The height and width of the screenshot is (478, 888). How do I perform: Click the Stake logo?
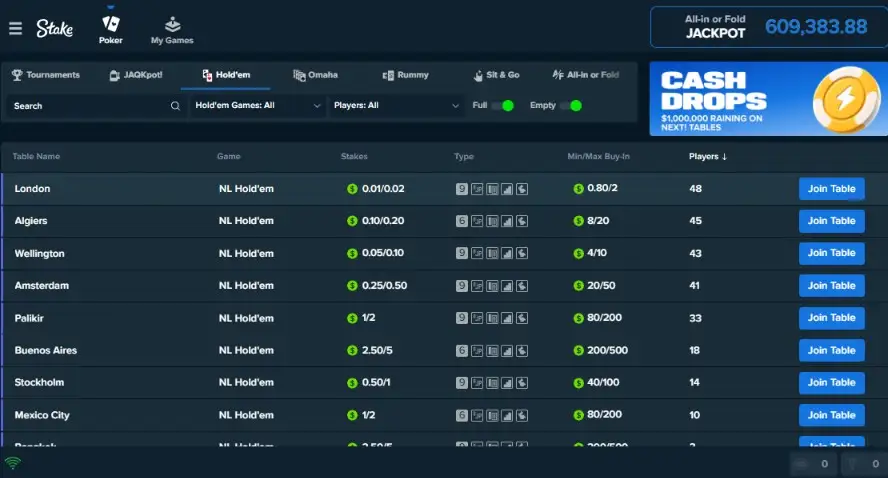coord(54,28)
